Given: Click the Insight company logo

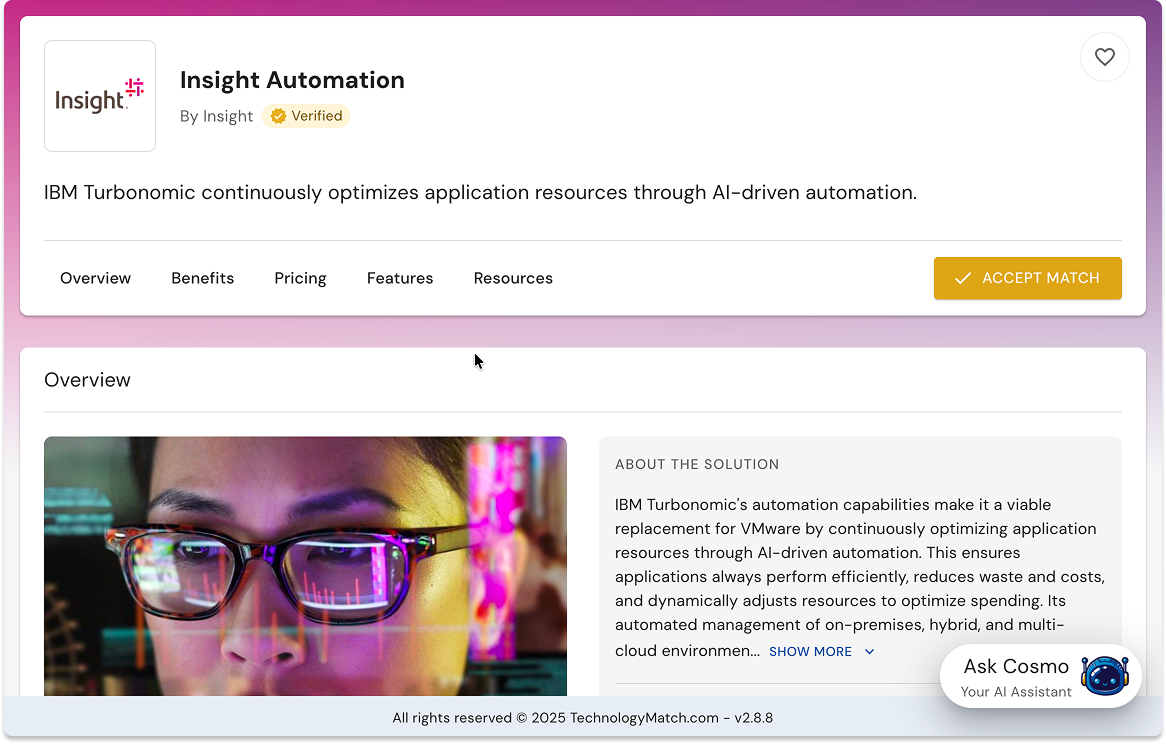Looking at the screenshot, I should [100, 96].
